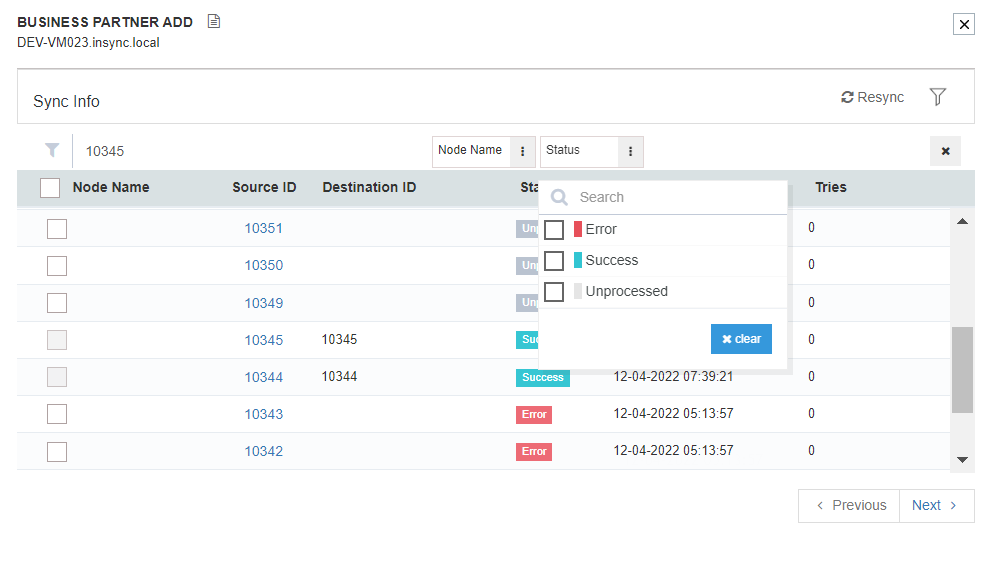Viewport: 991px width, 568px height.
Task: Click the Success badge in row 10344
Action: tap(543, 377)
